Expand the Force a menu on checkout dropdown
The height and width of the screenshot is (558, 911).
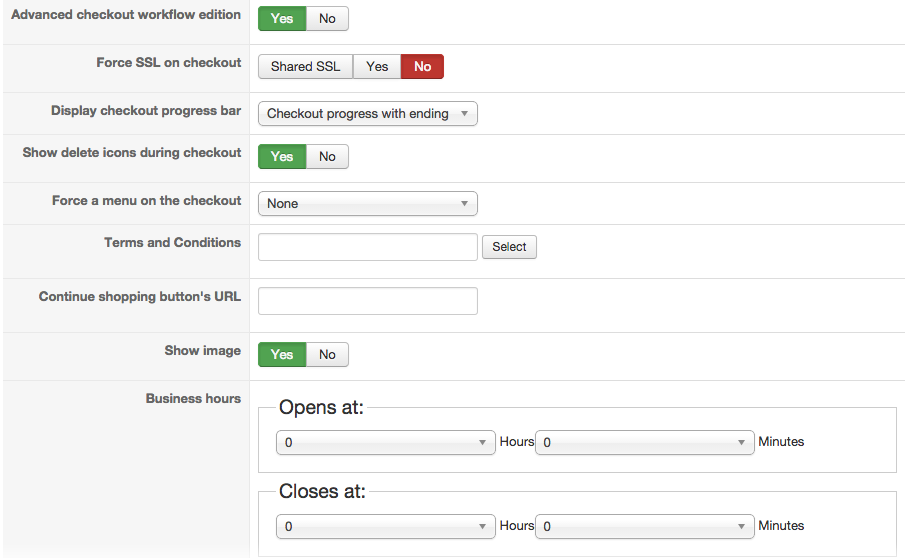pyautogui.click(x=367, y=204)
